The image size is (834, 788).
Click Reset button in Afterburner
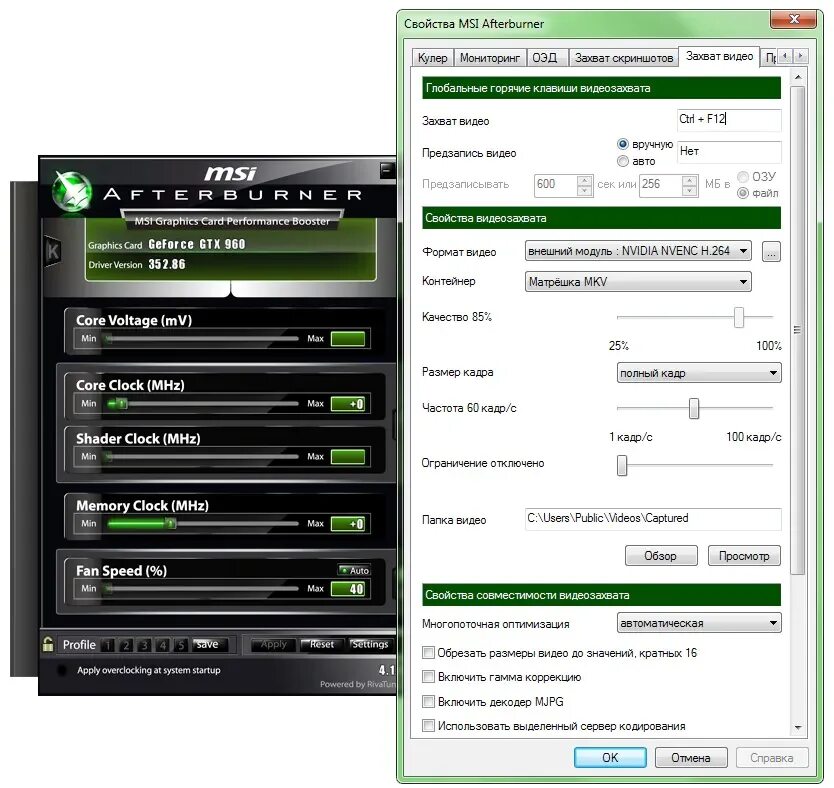321,644
